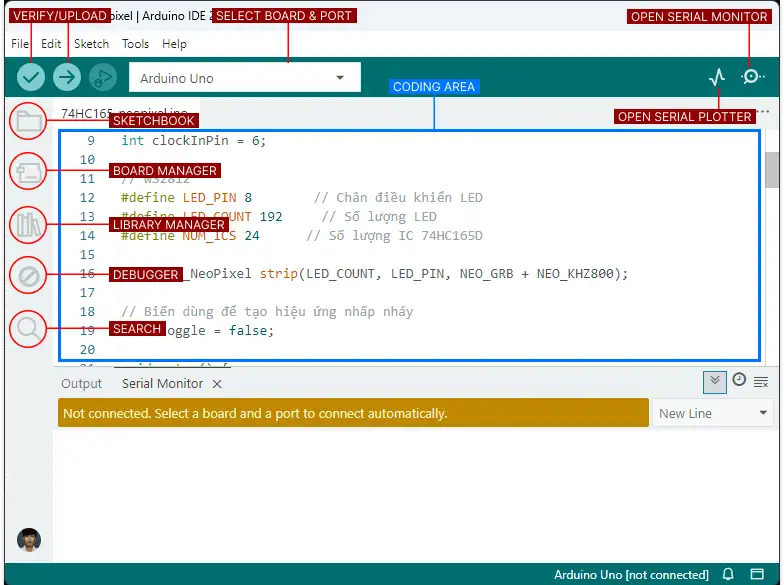Open the Debugger sidebar icon

click(x=28, y=276)
